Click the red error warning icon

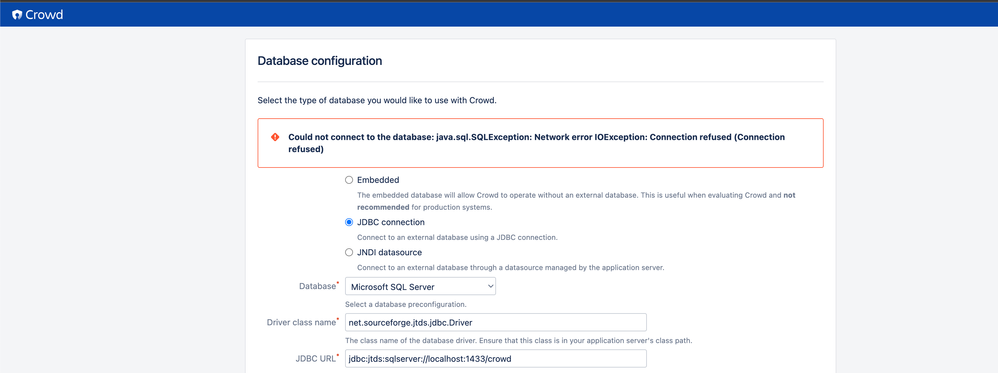coord(275,137)
